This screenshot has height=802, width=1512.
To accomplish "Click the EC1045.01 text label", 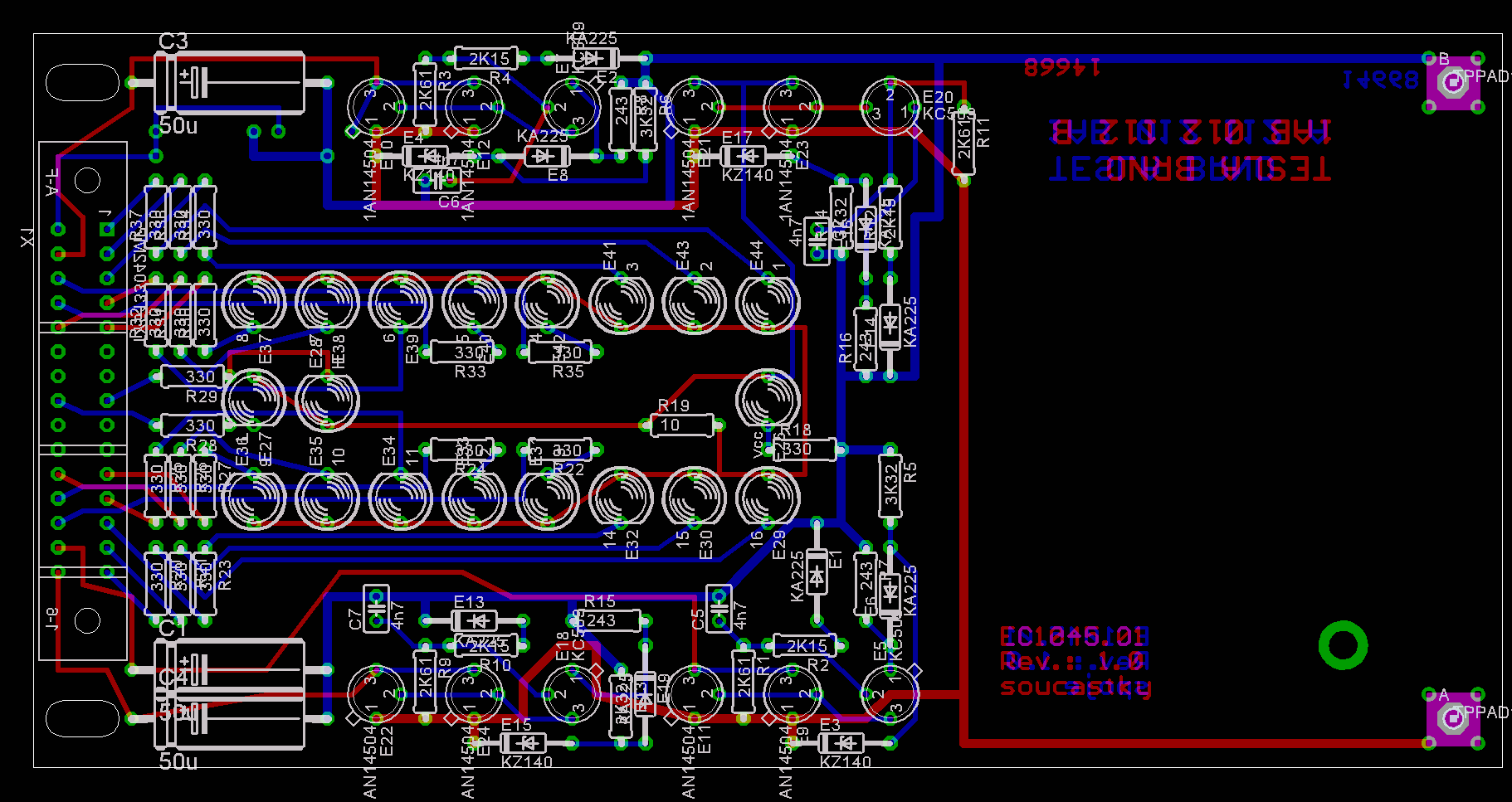I will [1074, 637].
